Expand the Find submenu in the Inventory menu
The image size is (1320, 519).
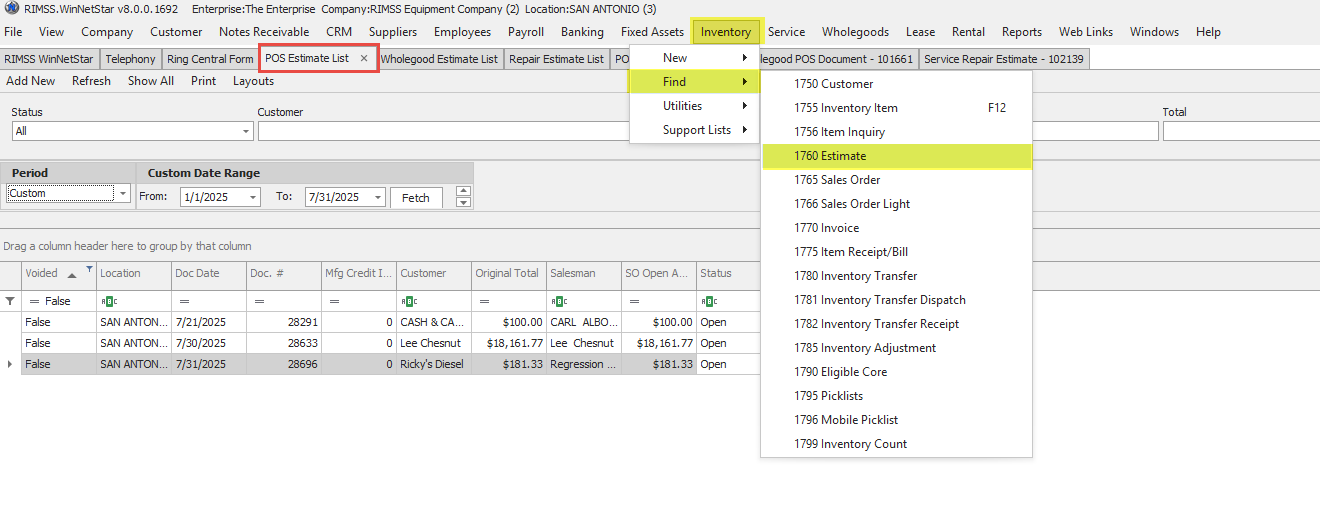(695, 82)
